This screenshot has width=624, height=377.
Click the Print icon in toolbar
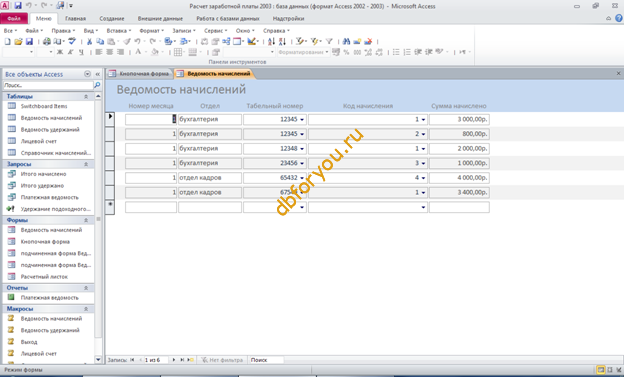tap(47, 41)
